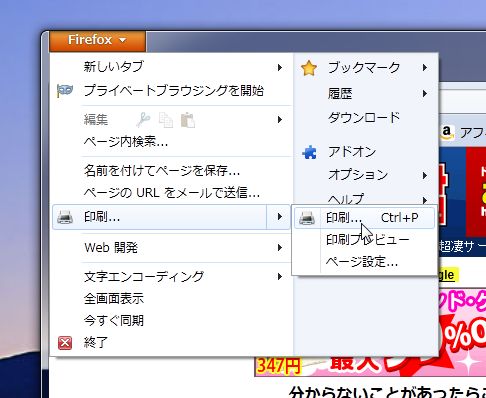The height and width of the screenshot is (398, 486).
Task: Click the private browsing mask icon
Action: (65, 90)
